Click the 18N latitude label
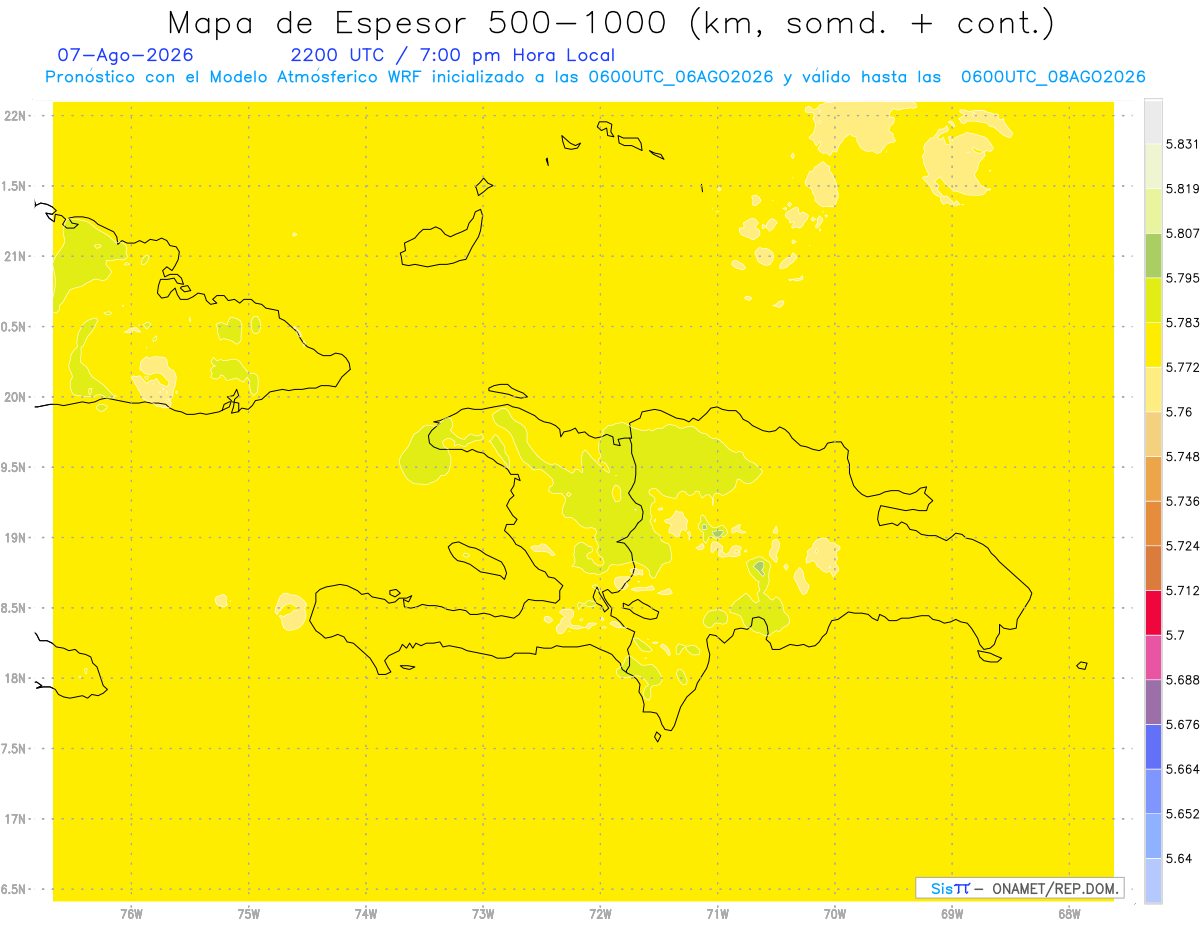The width and height of the screenshot is (1200, 927). tap(15, 678)
